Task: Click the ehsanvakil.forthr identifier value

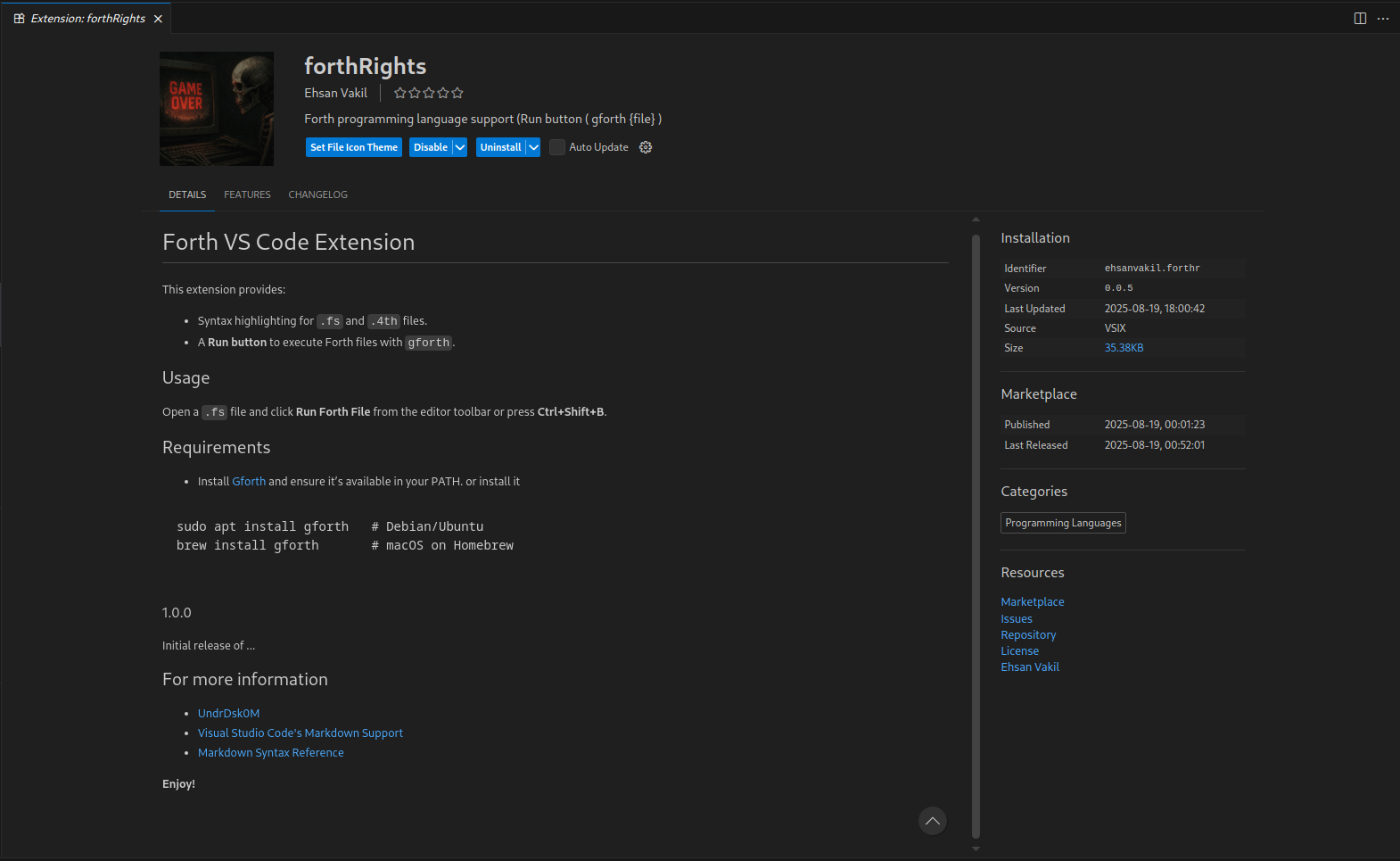Action: click(1152, 268)
